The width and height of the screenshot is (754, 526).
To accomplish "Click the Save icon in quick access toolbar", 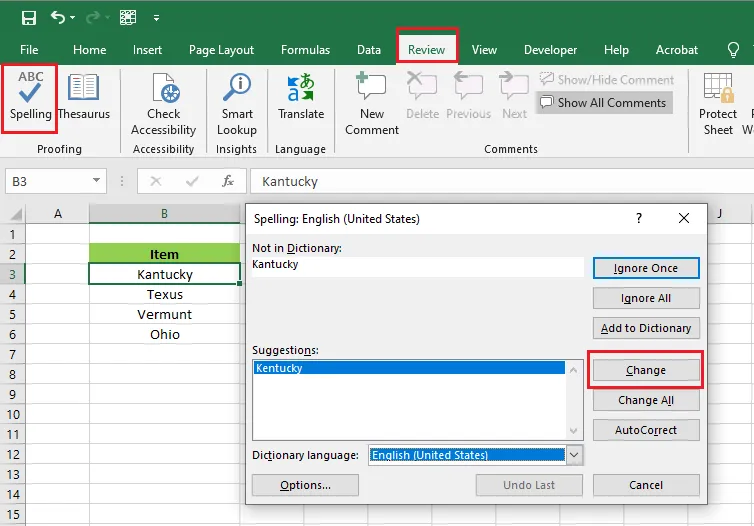I will (29, 18).
